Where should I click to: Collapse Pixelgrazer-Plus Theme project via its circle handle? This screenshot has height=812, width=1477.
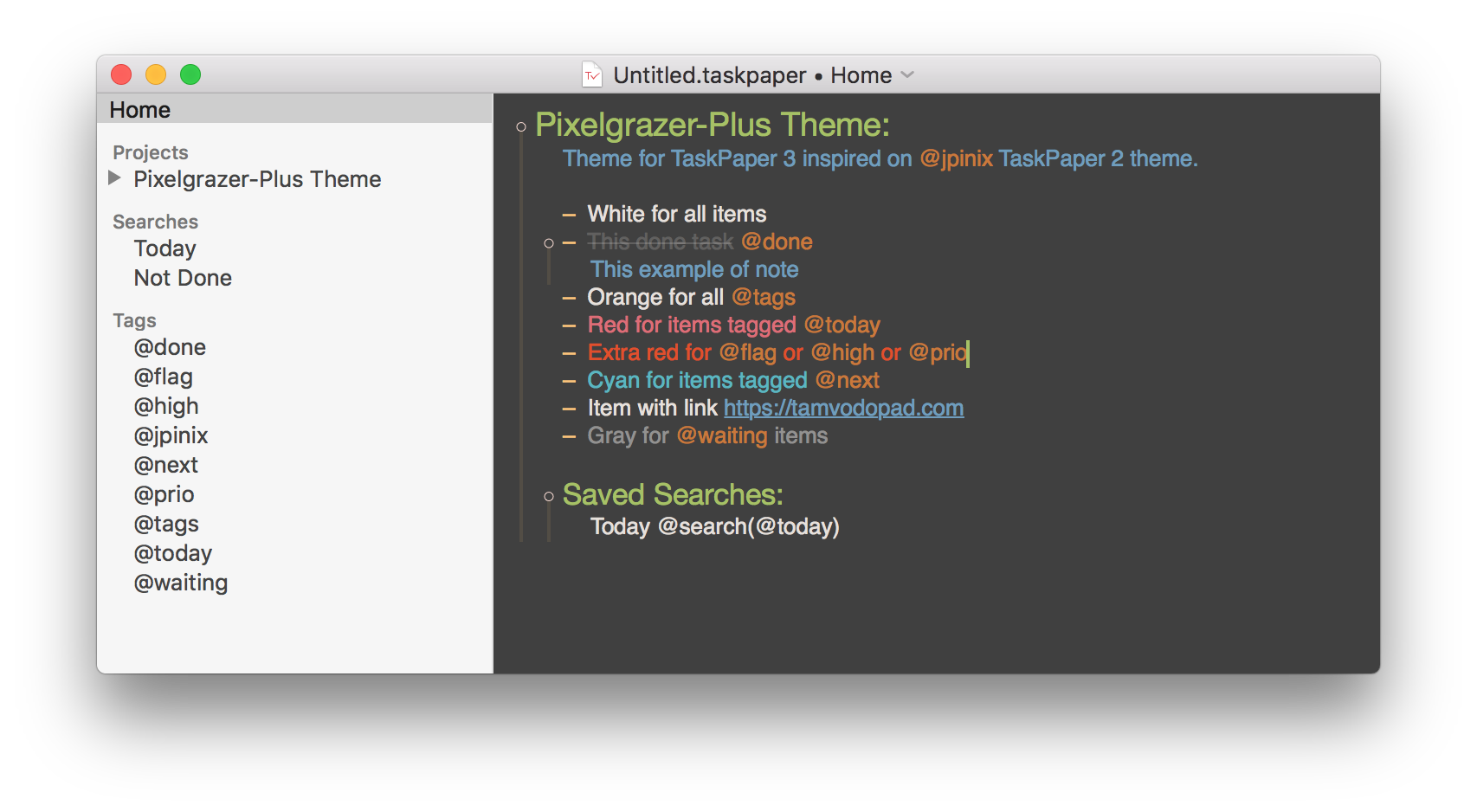[521, 127]
